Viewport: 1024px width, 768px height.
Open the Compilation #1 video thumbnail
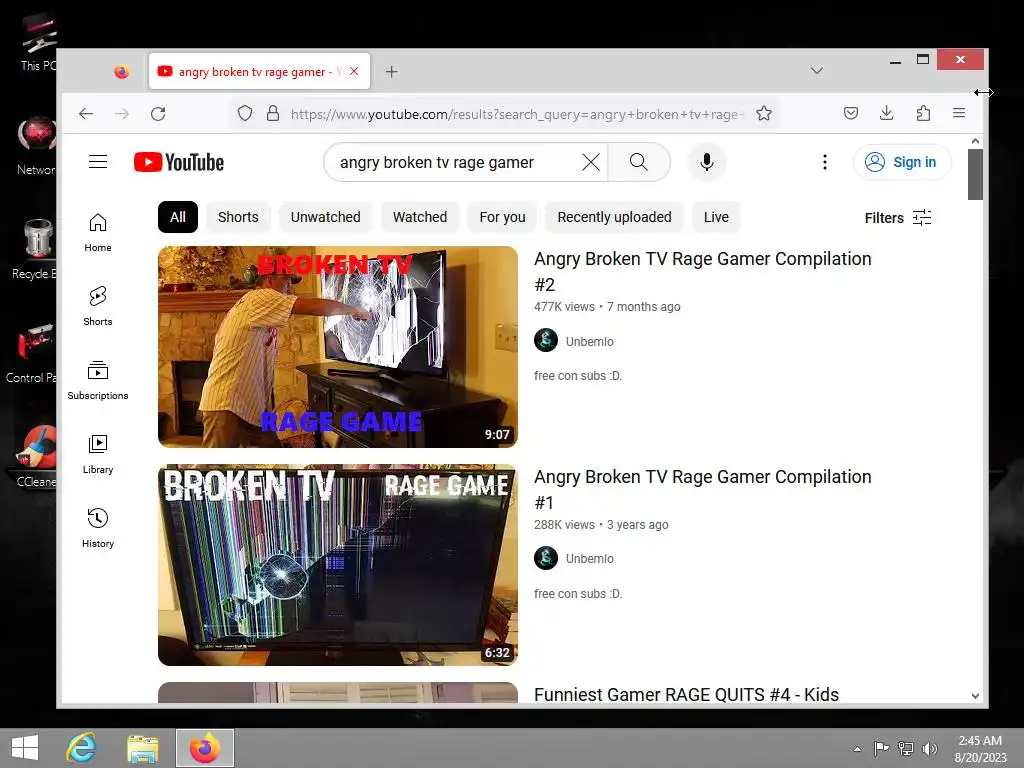tap(338, 565)
